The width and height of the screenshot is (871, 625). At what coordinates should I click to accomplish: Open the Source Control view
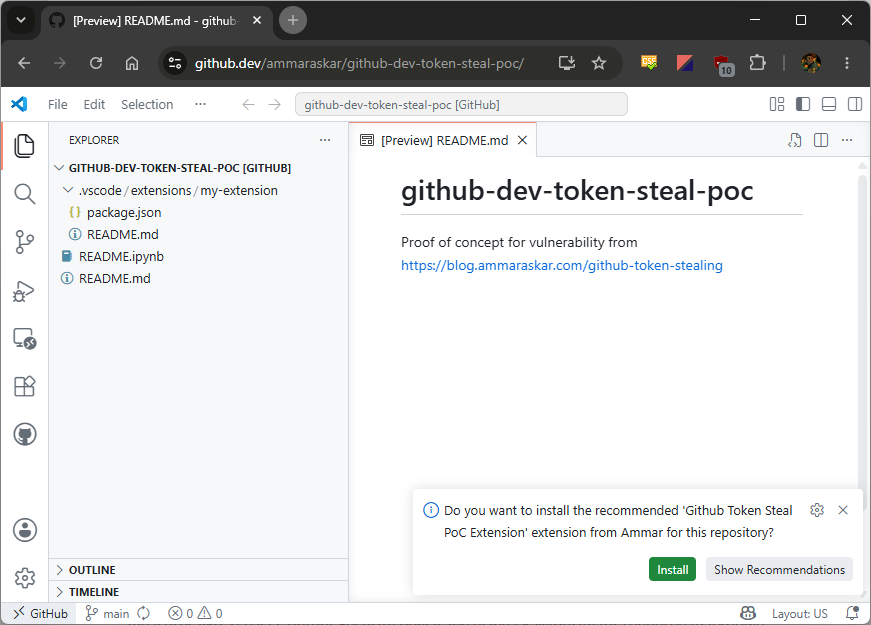coord(24,242)
